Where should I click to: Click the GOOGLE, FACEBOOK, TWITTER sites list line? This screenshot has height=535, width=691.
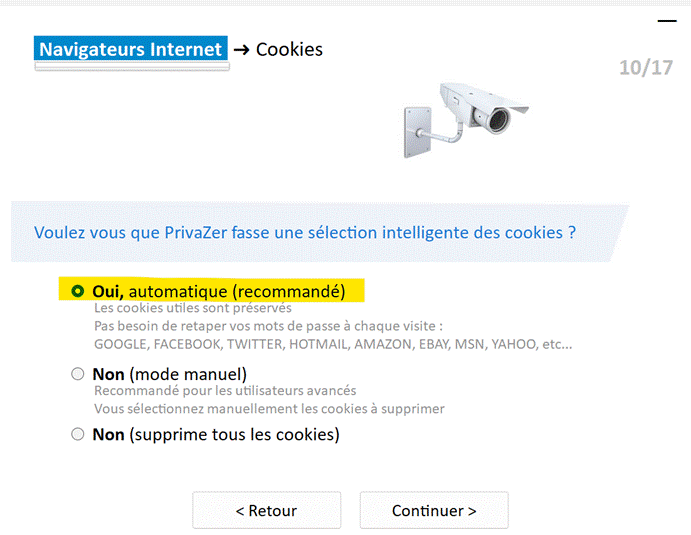pos(333,344)
